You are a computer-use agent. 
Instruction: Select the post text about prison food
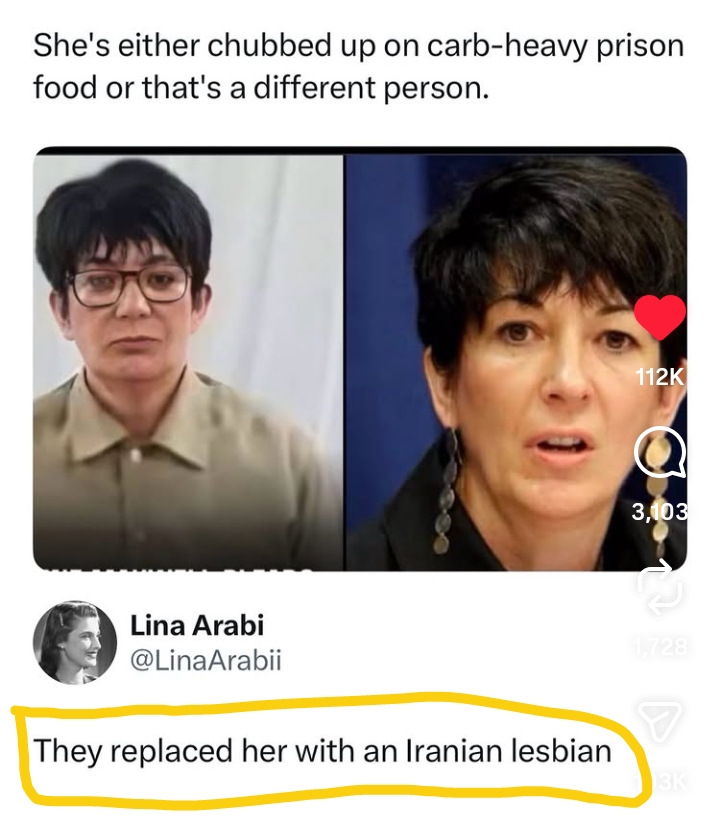(358, 66)
